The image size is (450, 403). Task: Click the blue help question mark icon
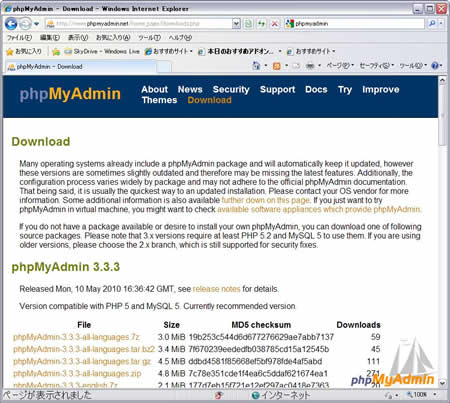click(x=435, y=66)
